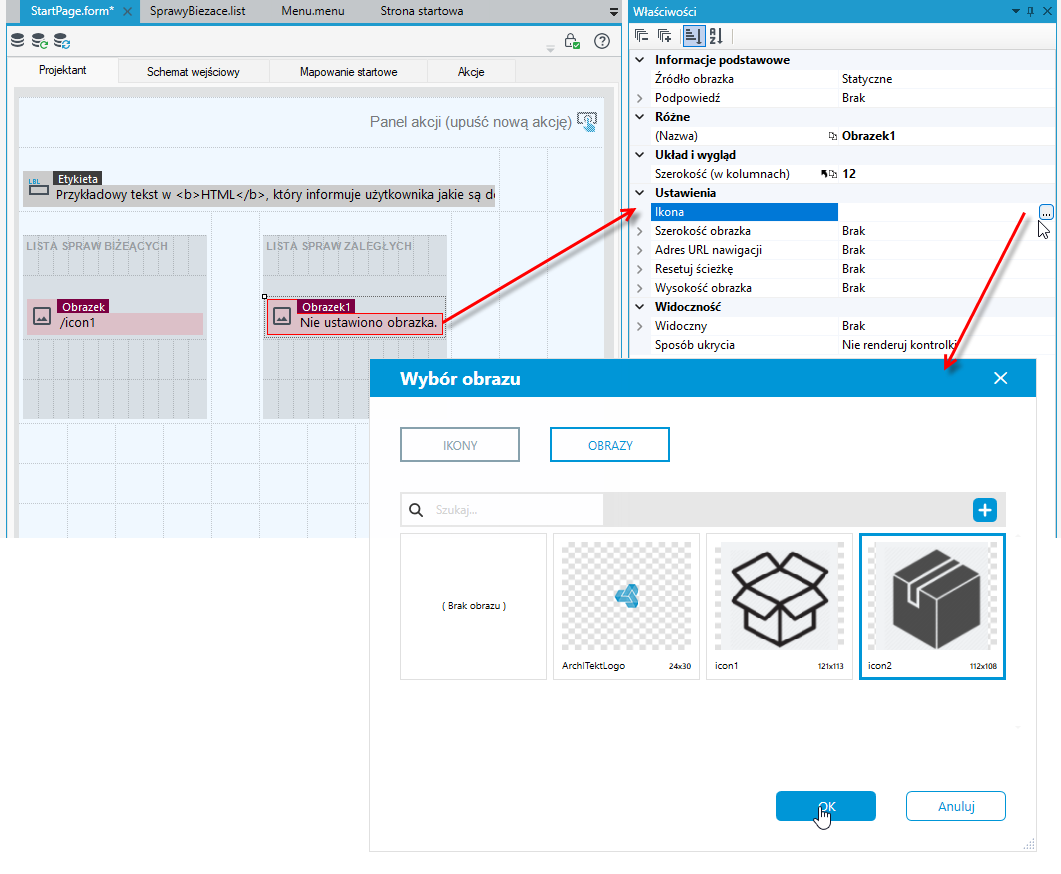This screenshot has width=1061, height=874.
Task: Collapse the Widoczność section
Action: pos(639,306)
